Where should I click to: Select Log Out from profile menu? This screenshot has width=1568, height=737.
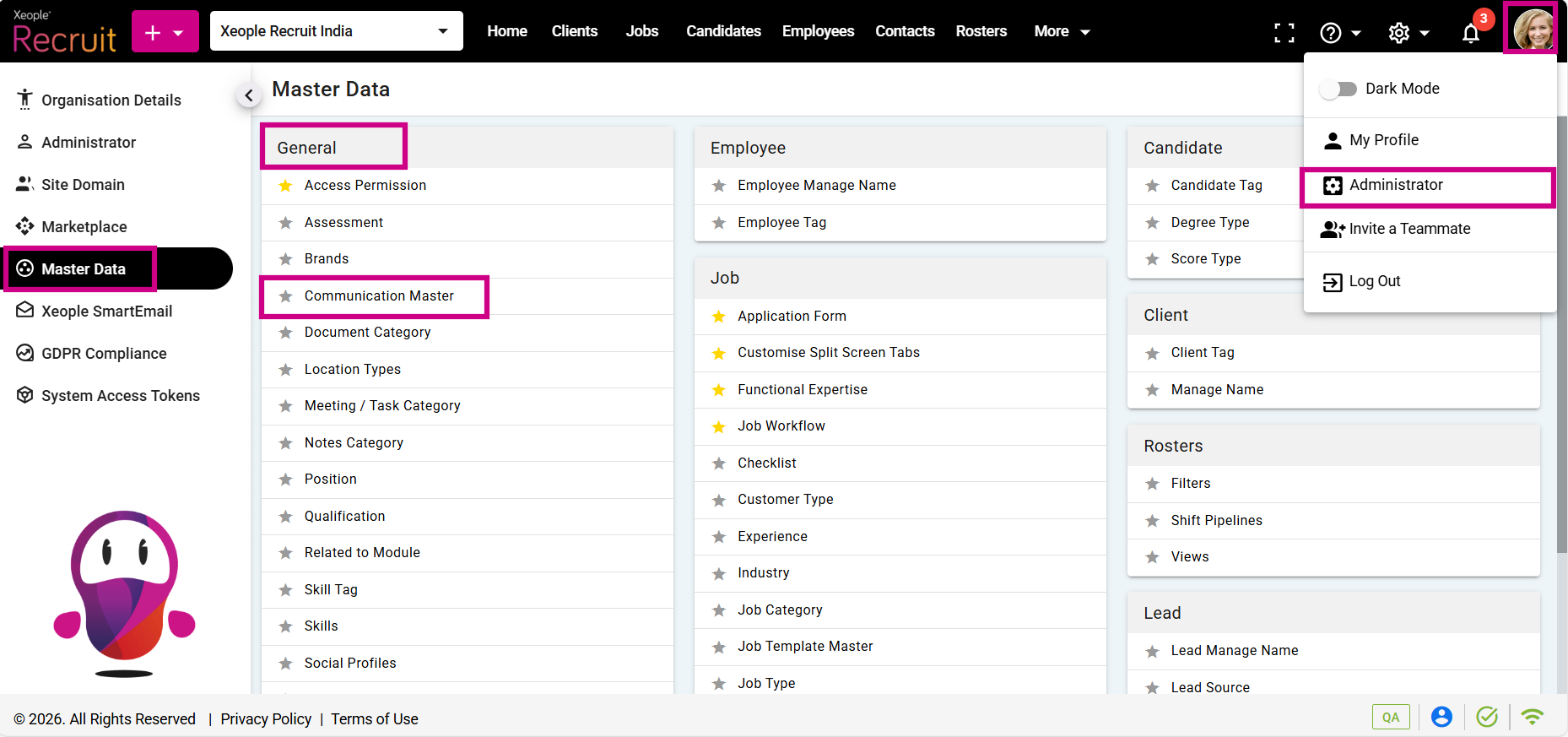[x=1373, y=281]
